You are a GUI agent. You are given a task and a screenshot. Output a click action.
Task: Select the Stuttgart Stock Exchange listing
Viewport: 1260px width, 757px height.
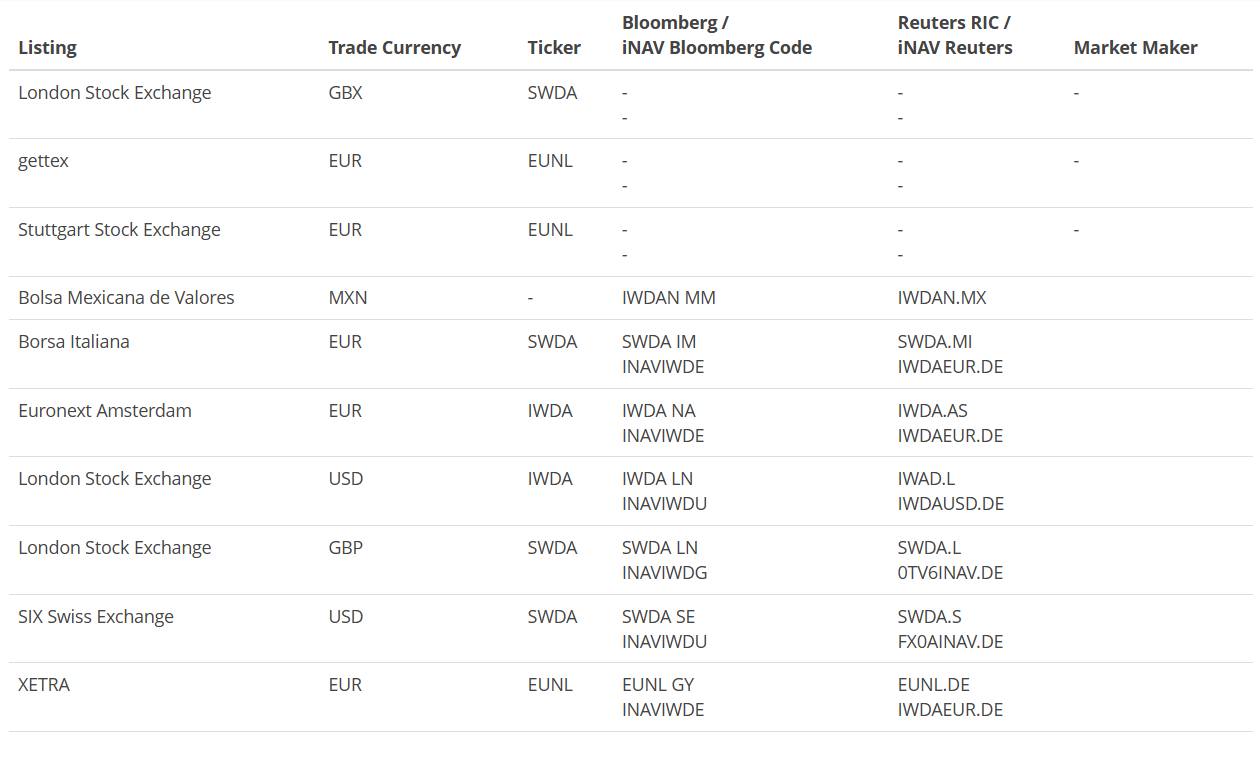pos(119,230)
